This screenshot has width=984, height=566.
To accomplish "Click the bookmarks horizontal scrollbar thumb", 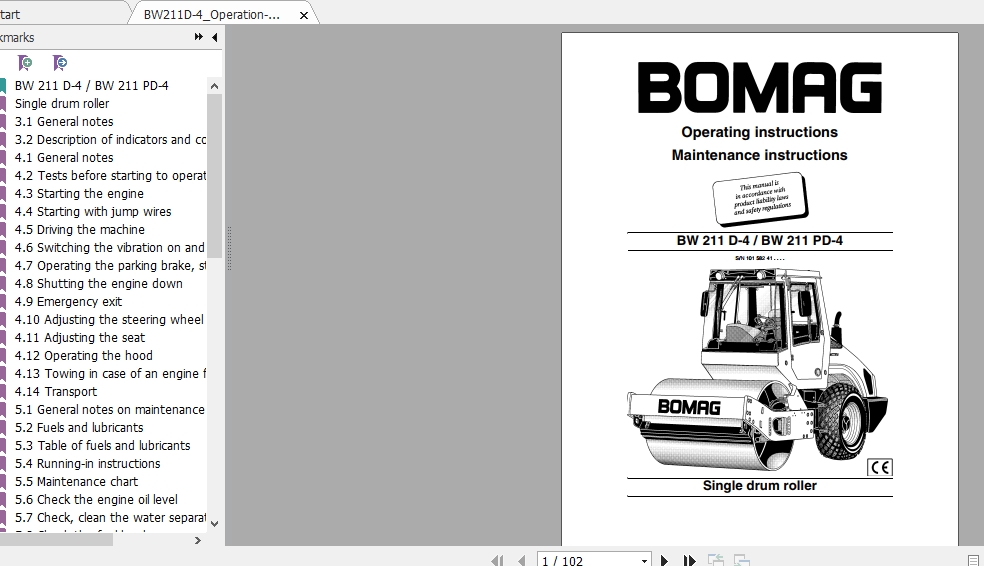I will pyautogui.click(x=56, y=540).
